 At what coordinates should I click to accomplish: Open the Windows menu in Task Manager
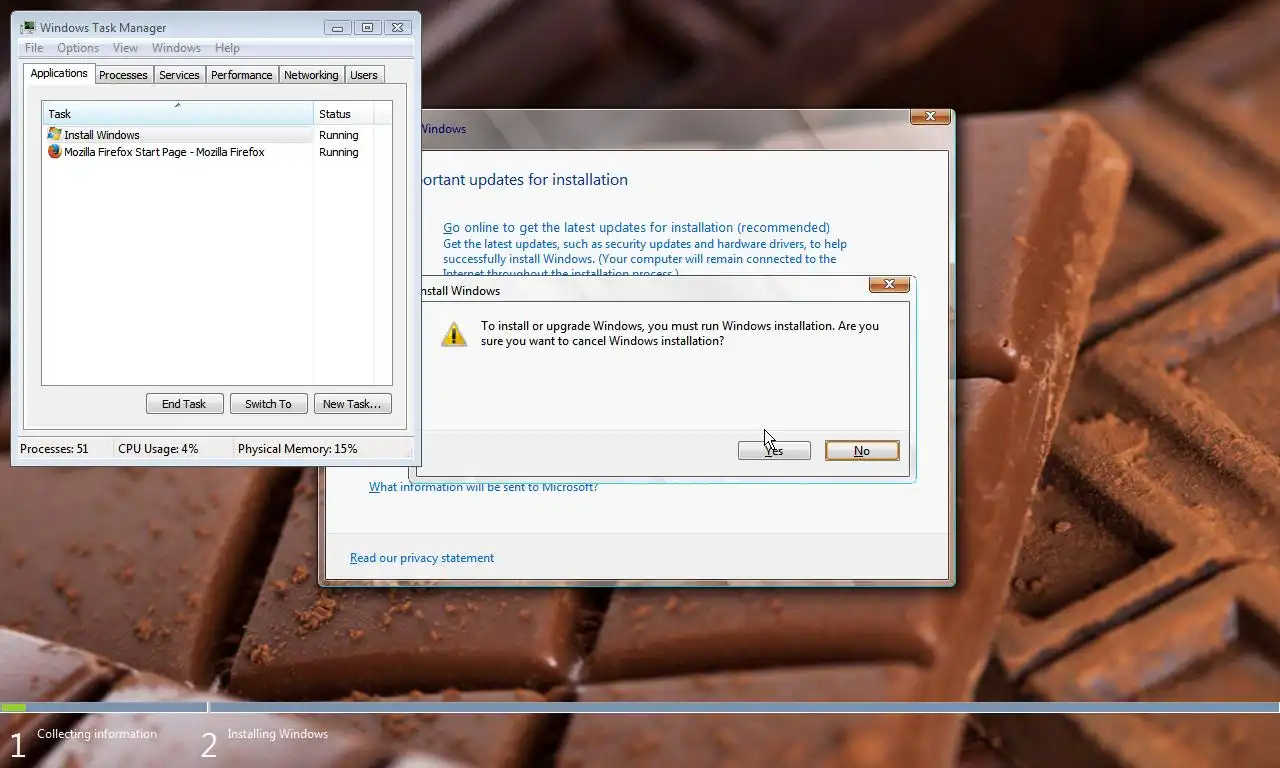[x=176, y=48]
